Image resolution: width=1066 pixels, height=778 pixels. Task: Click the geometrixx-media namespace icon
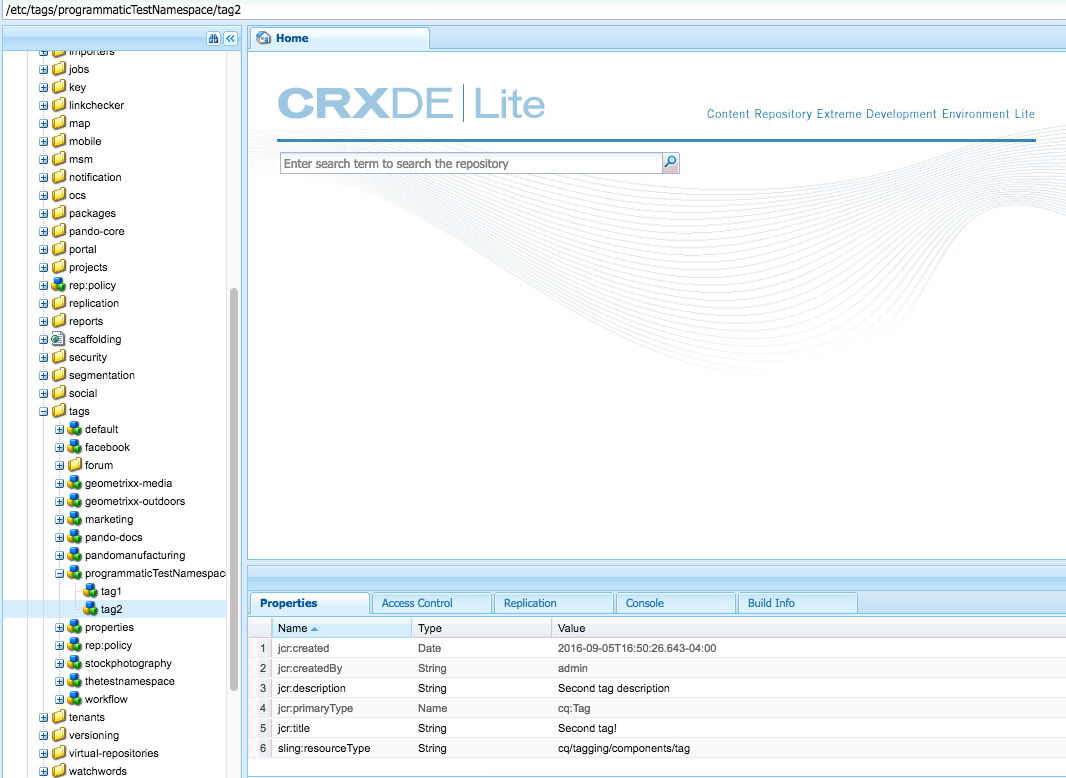(75, 483)
